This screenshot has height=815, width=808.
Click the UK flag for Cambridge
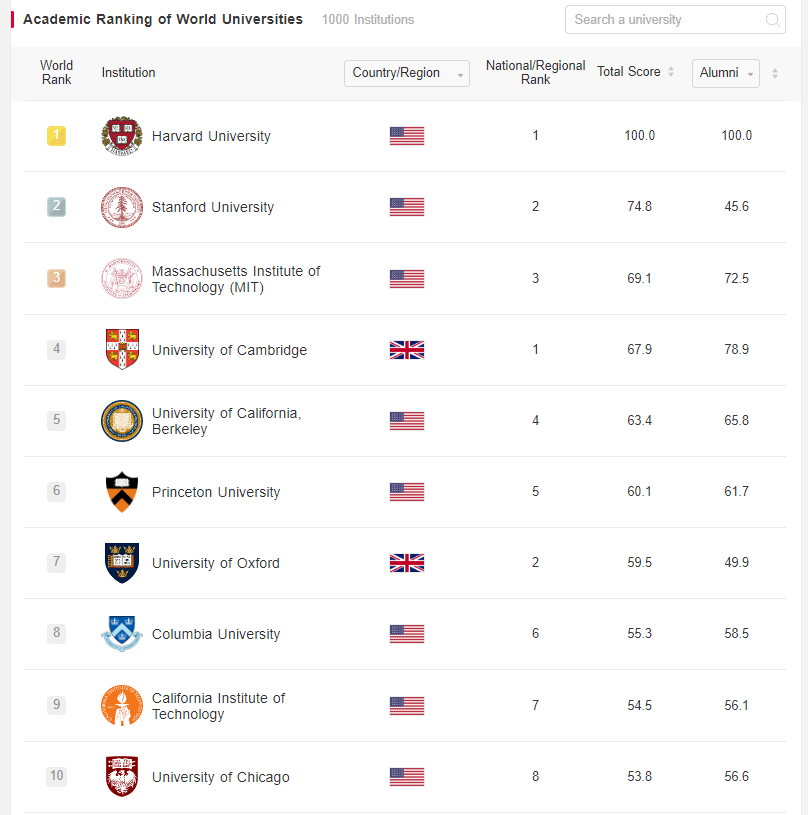tap(407, 350)
